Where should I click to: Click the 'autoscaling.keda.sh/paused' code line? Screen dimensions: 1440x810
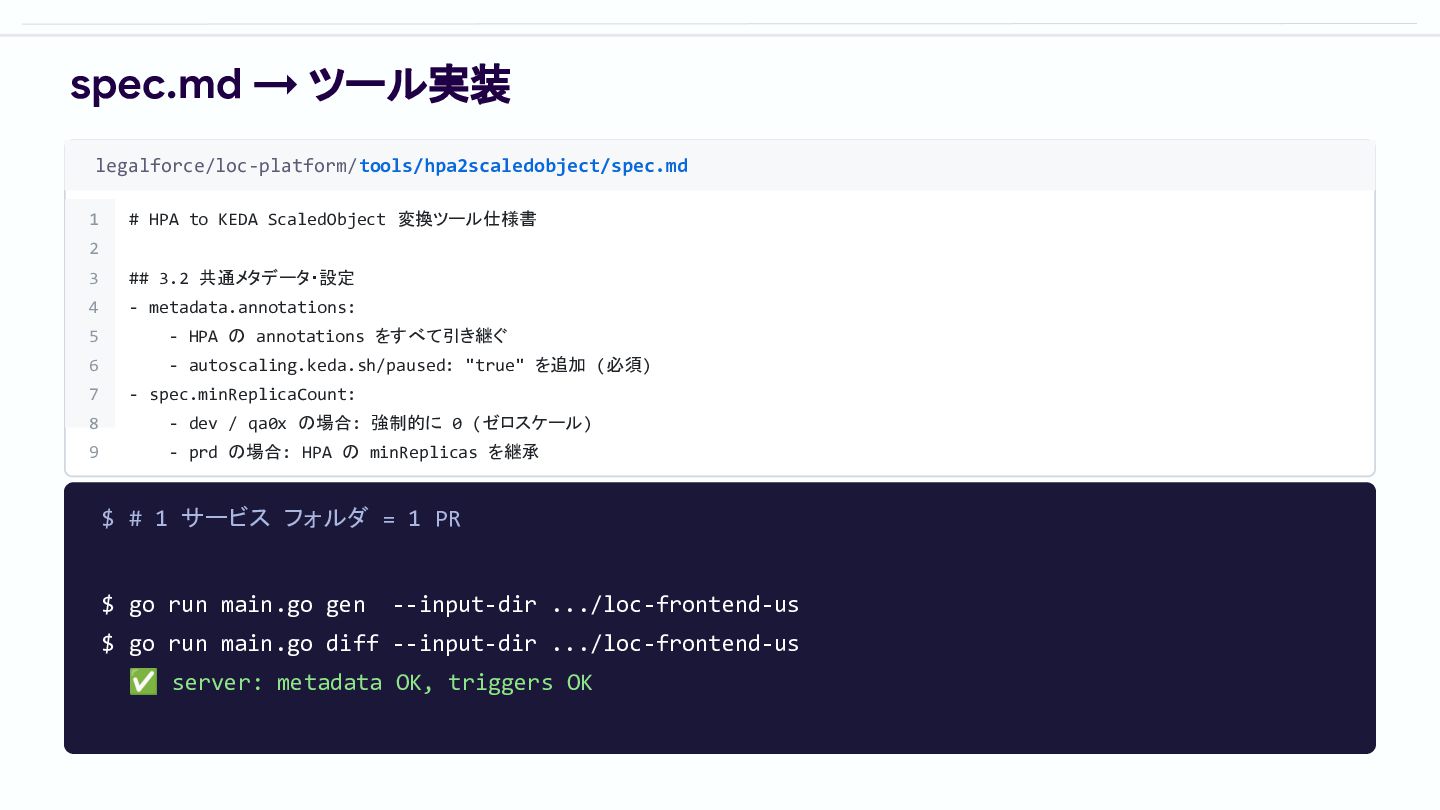tap(410, 365)
